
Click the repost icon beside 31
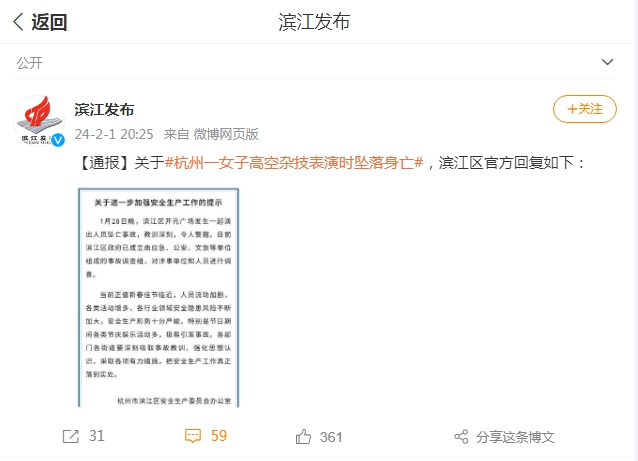[x=71, y=437]
